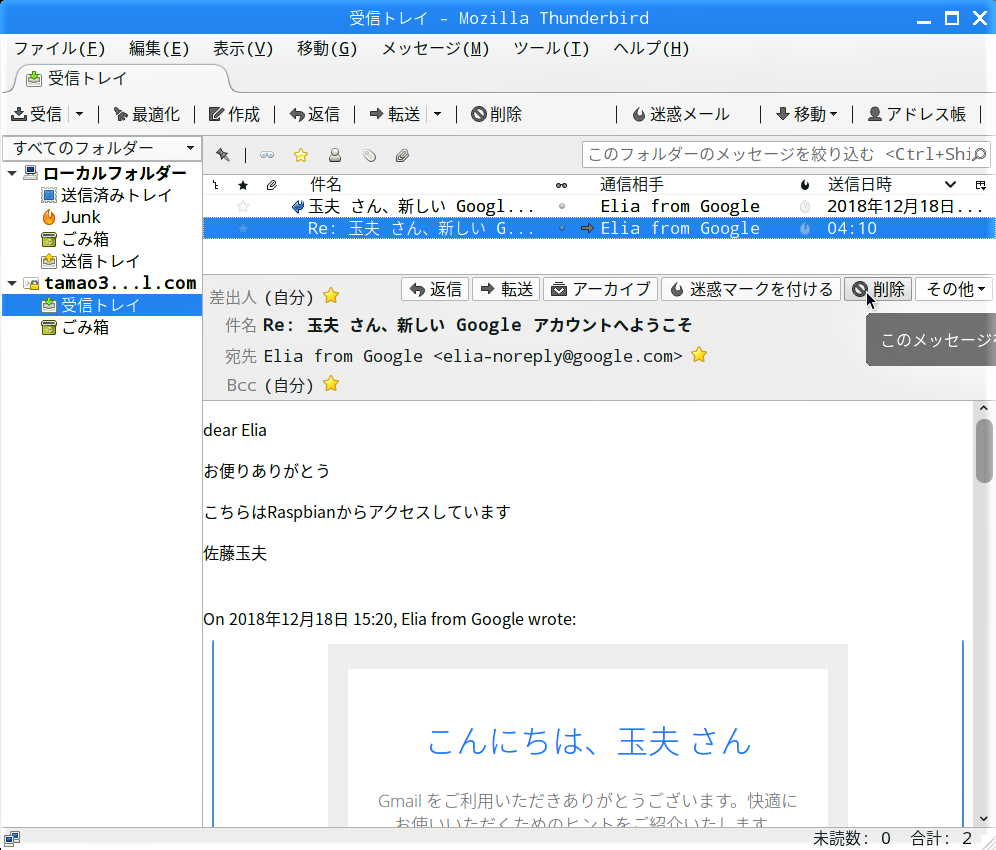This screenshot has width=996, height=850.
Task: Open the ヘルプ(H) menu
Action: (651, 49)
